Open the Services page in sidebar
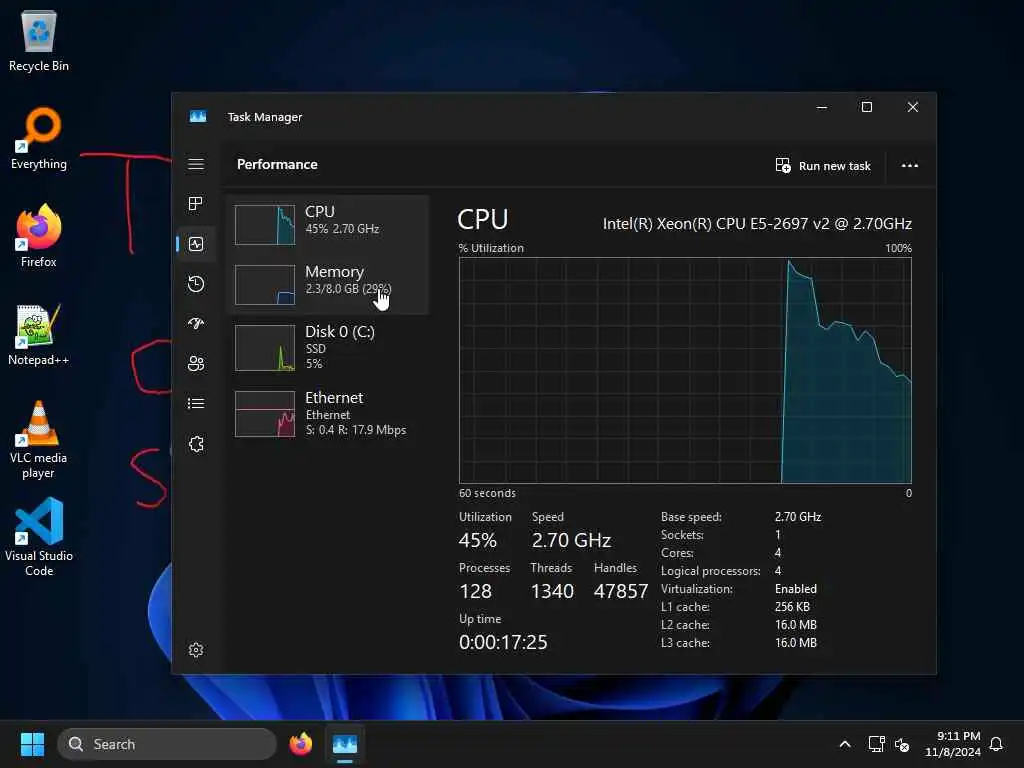The image size is (1024, 768). [196, 444]
